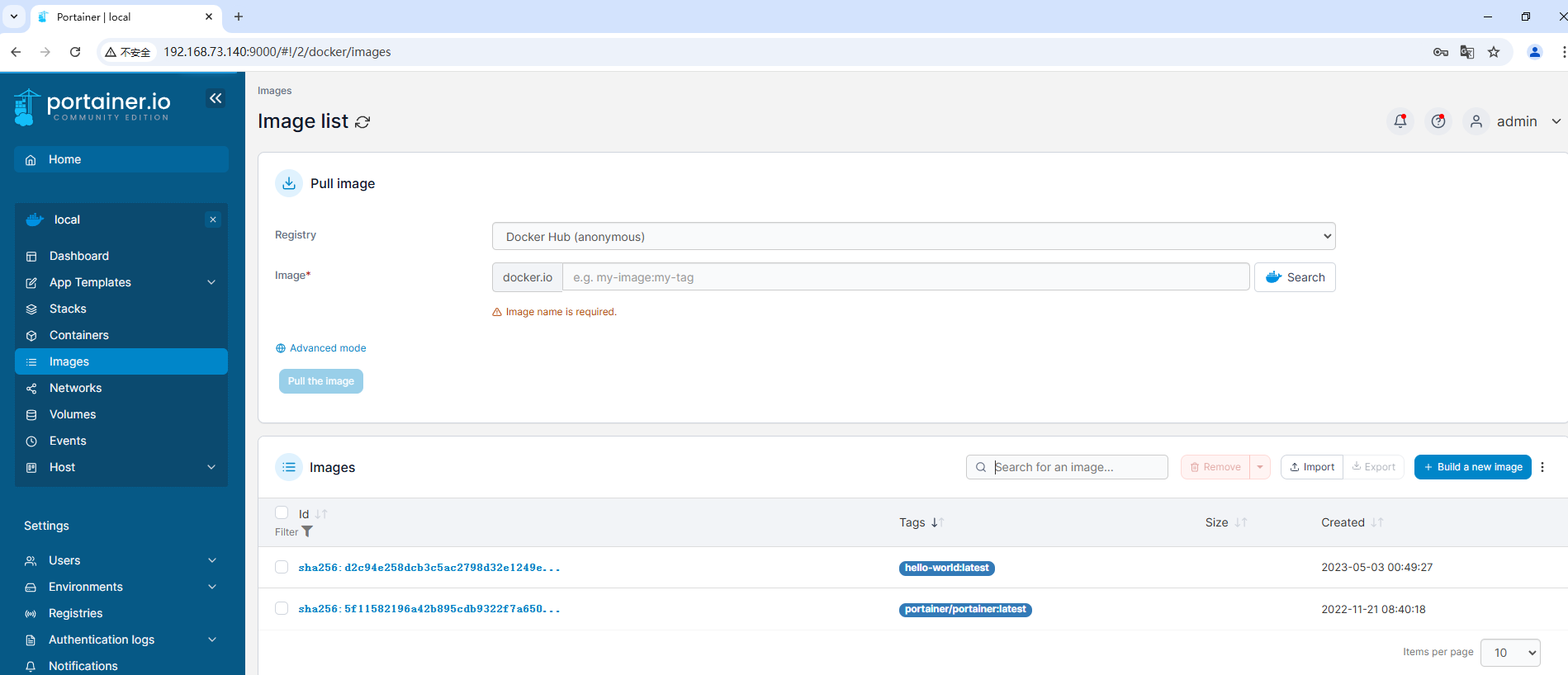
Task: Open Registries in sidebar
Action: pos(121,613)
